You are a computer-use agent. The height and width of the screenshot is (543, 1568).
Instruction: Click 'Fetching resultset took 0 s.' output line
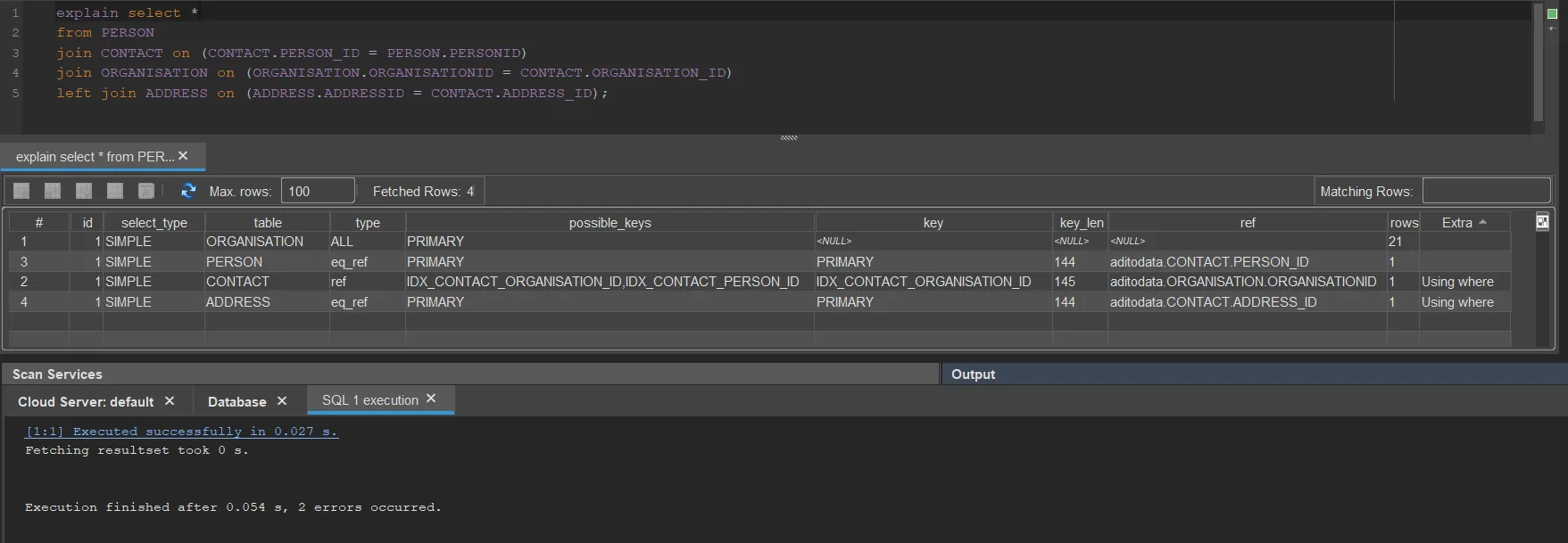[x=137, y=451]
